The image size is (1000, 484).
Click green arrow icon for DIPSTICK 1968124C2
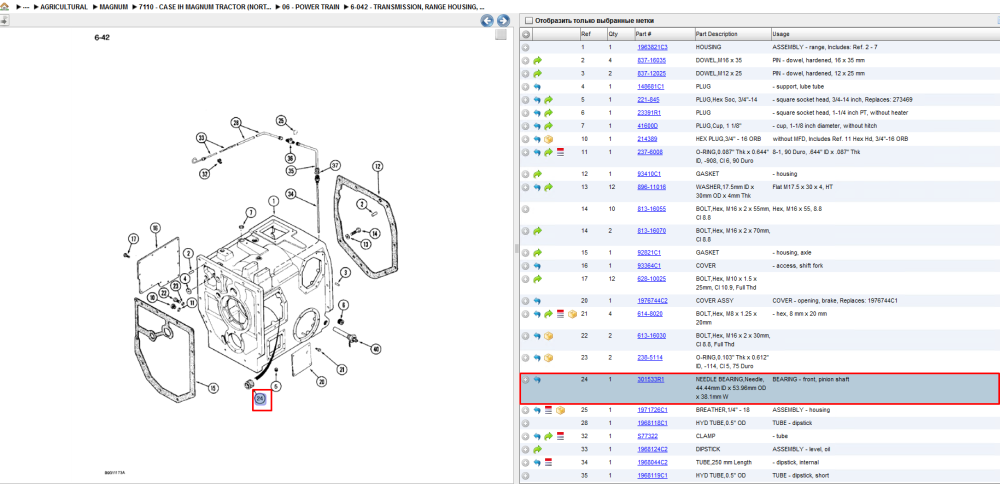coord(538,450)
